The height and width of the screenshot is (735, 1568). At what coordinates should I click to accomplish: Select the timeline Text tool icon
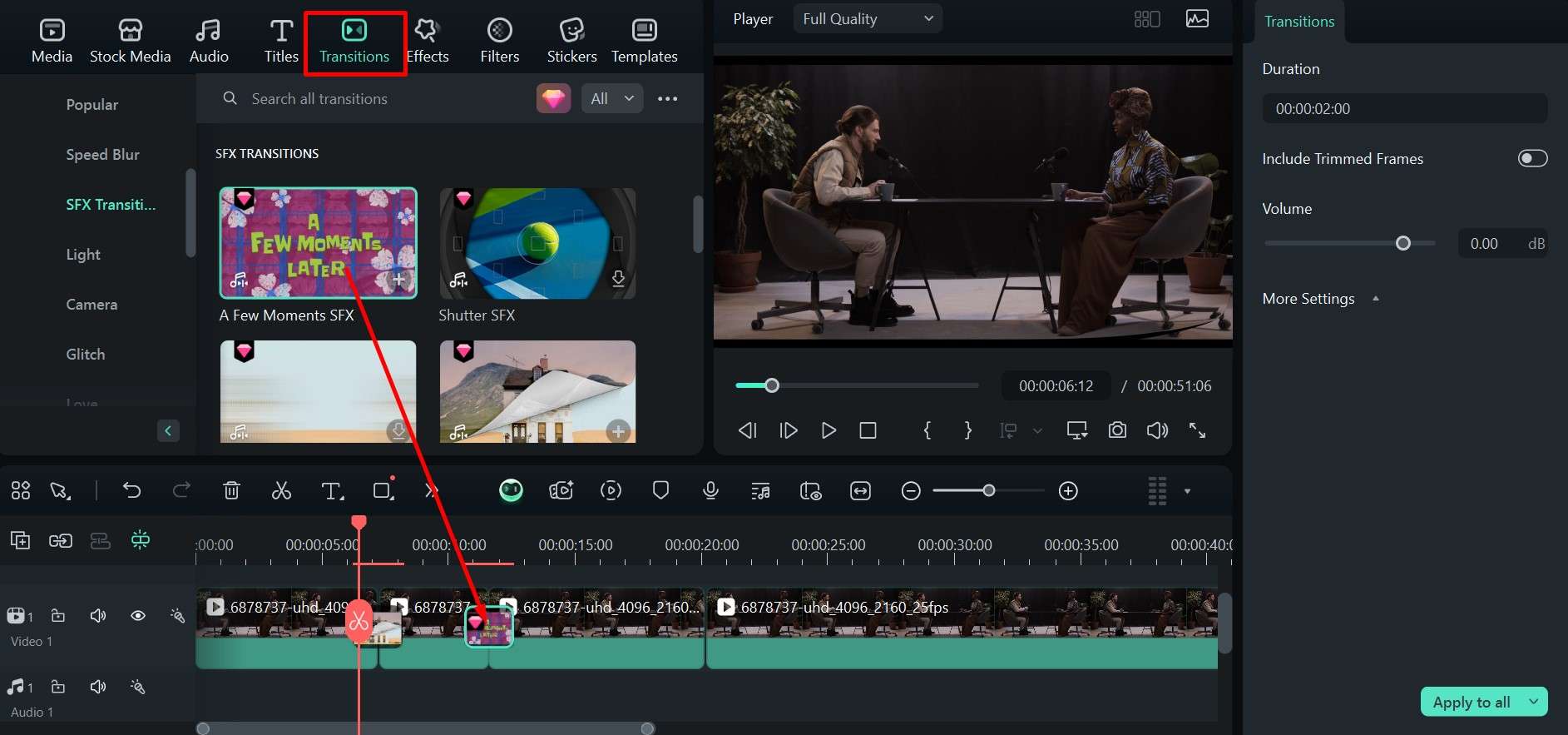[x=332, y=491]
